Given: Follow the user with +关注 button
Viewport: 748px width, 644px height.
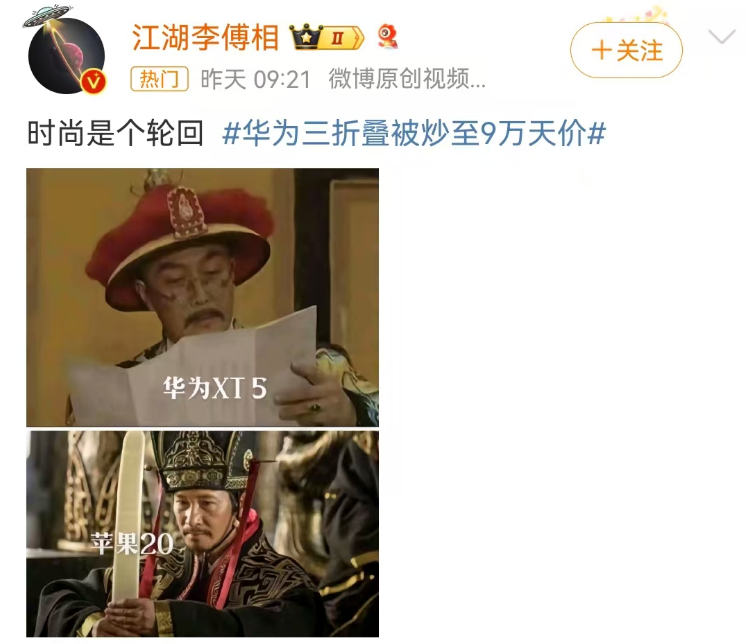Looking at the screenshot, I should [x=626, y=50].
